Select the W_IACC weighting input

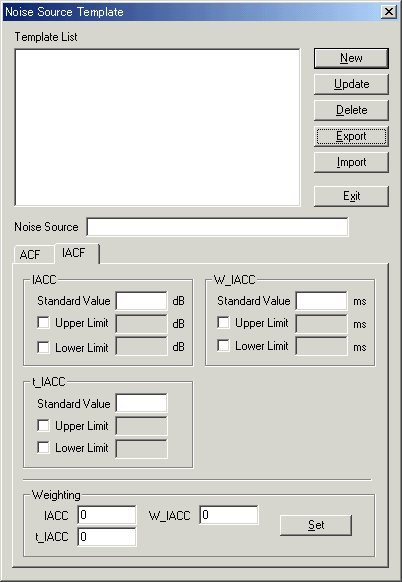click(x=229, y=515)
